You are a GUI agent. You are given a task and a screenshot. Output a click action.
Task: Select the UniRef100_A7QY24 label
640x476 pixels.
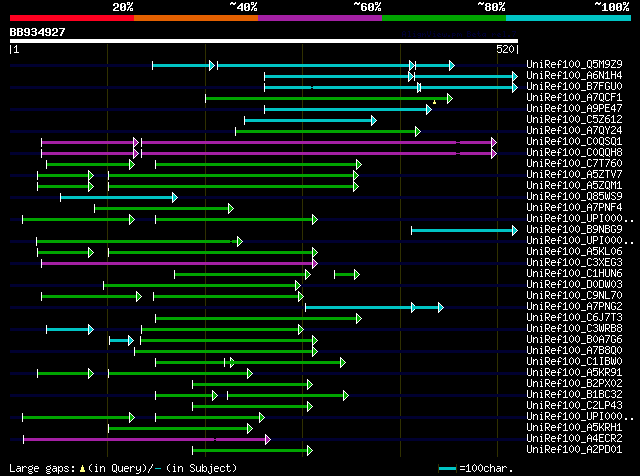tap(574, 130)
